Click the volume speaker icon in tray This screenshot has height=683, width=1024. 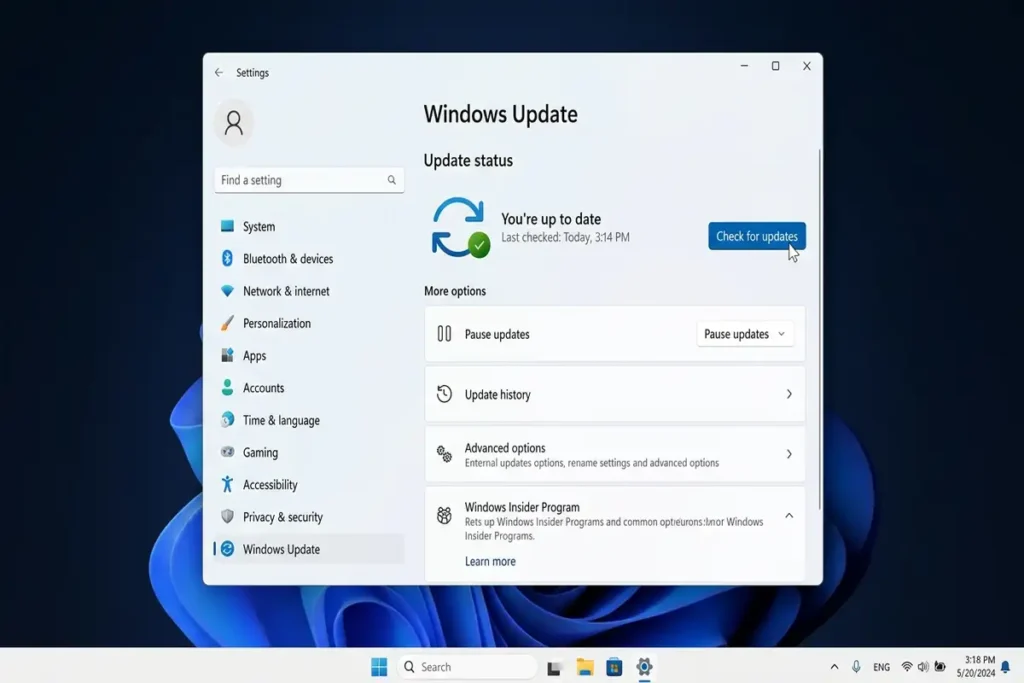pyautogui.click(x=923, y=667)
